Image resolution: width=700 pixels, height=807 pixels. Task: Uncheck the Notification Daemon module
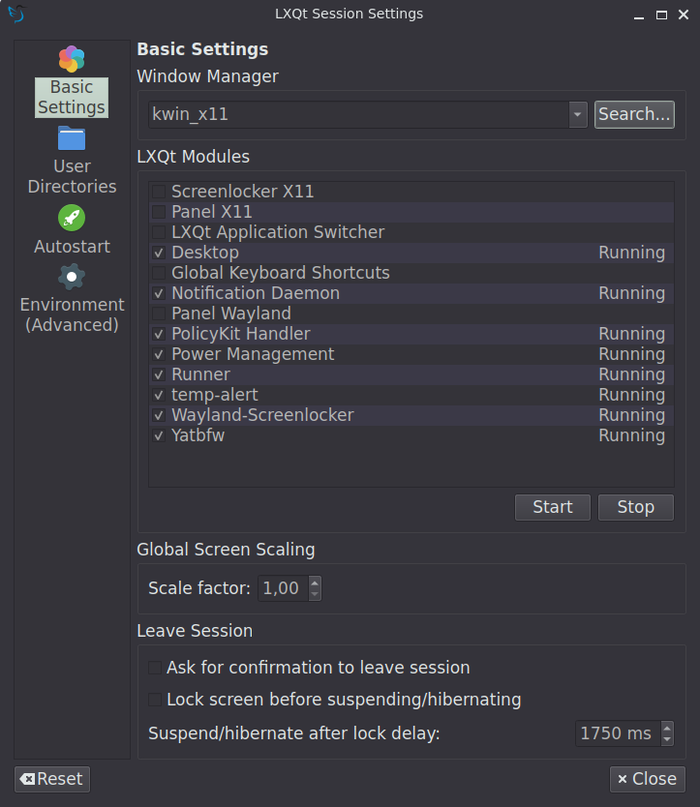158,294
